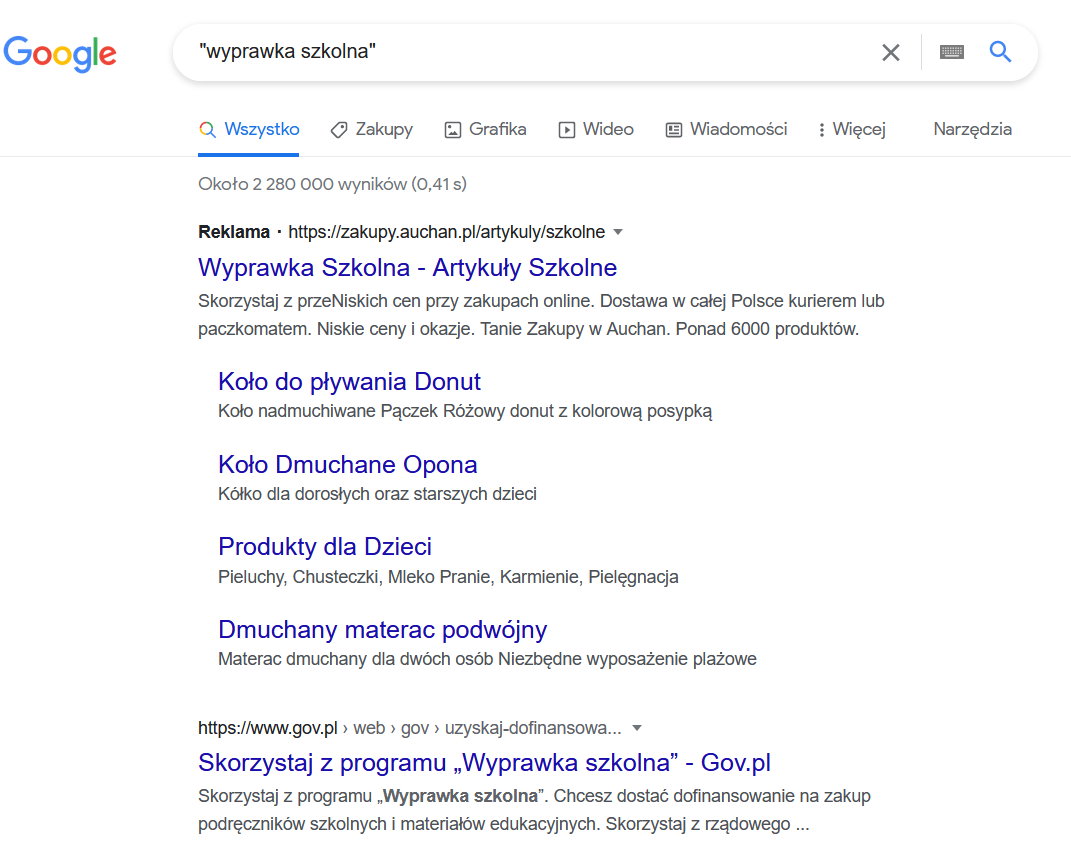The image size is (1071, 850).
Task: Open the Produkty dla Dzieci link
Action: pyautogui.click(x=325, y=547)
